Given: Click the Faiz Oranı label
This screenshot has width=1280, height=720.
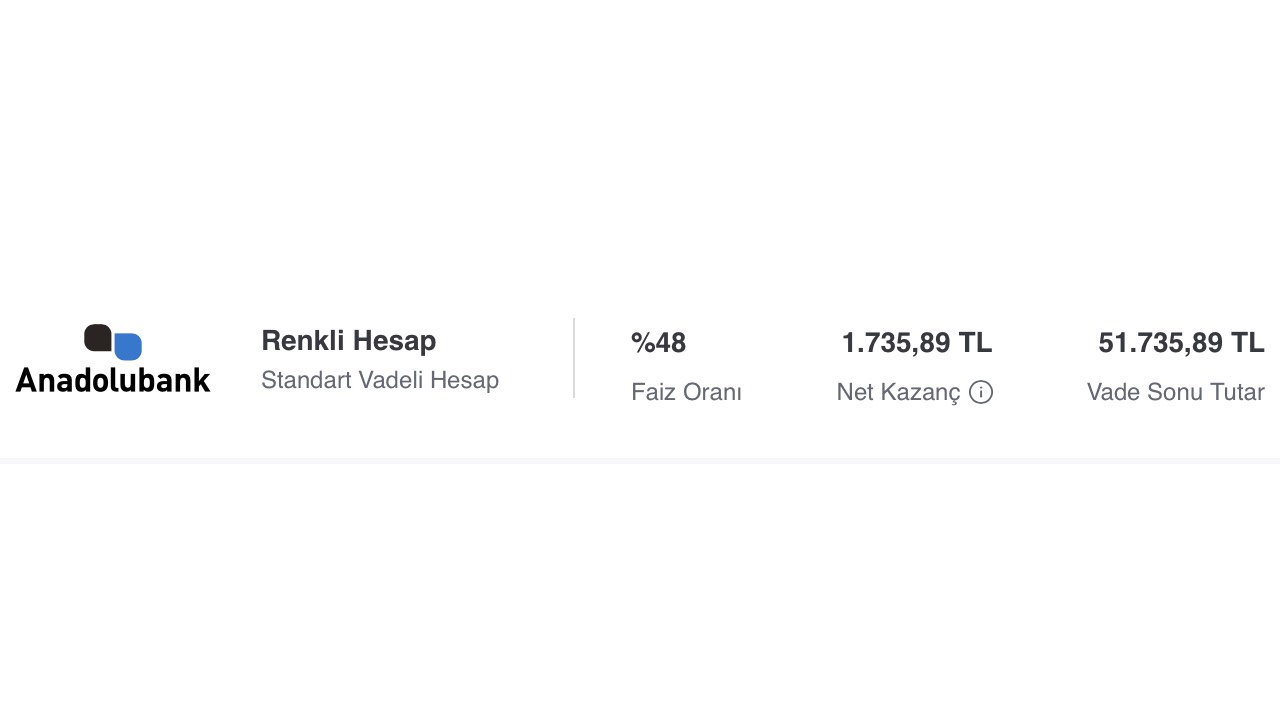Looking at the screenshot, I should (x=686, y=392).
